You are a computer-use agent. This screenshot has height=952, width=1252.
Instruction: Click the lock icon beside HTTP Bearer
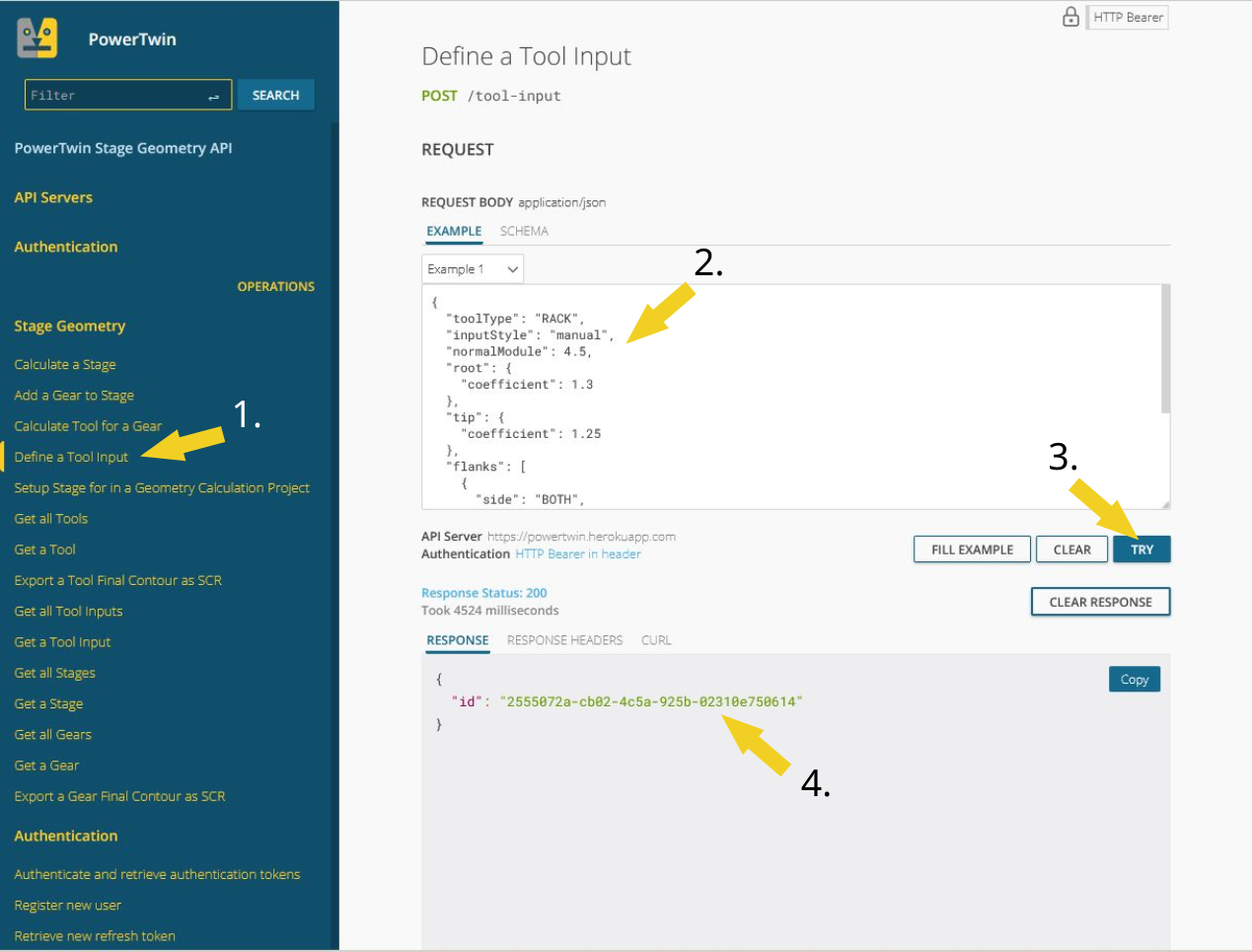click(x=1070, y=17)
